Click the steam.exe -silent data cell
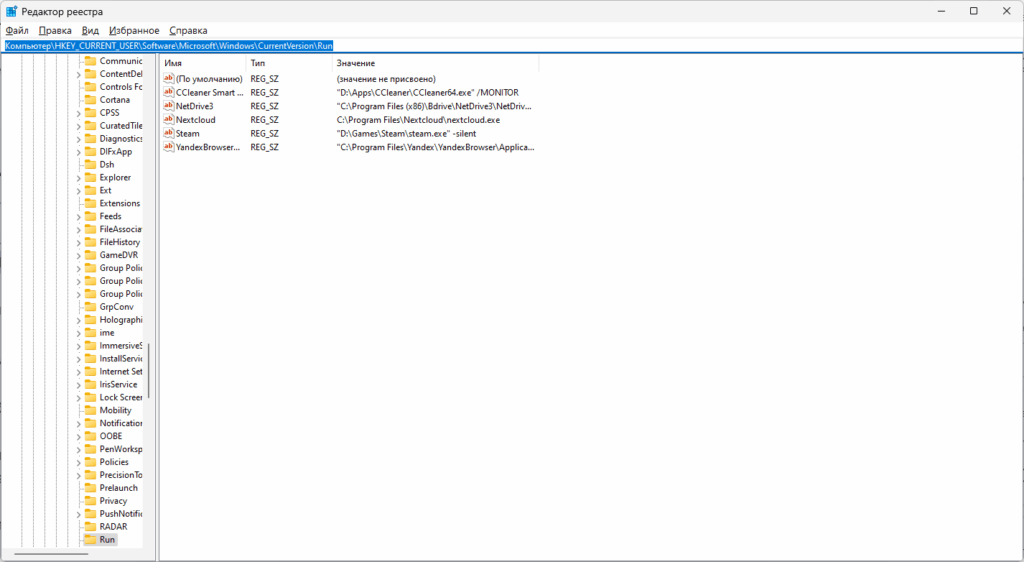The width and height of the screenshot is (1024, 562). 406,133
